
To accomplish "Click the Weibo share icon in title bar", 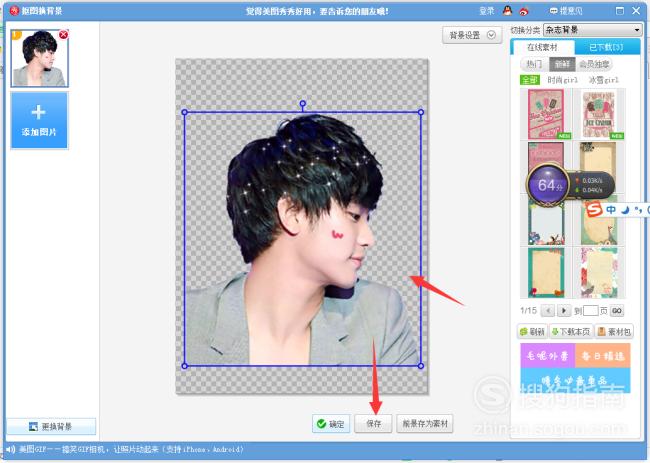I will pyautogui.click(x=524, y=12).
